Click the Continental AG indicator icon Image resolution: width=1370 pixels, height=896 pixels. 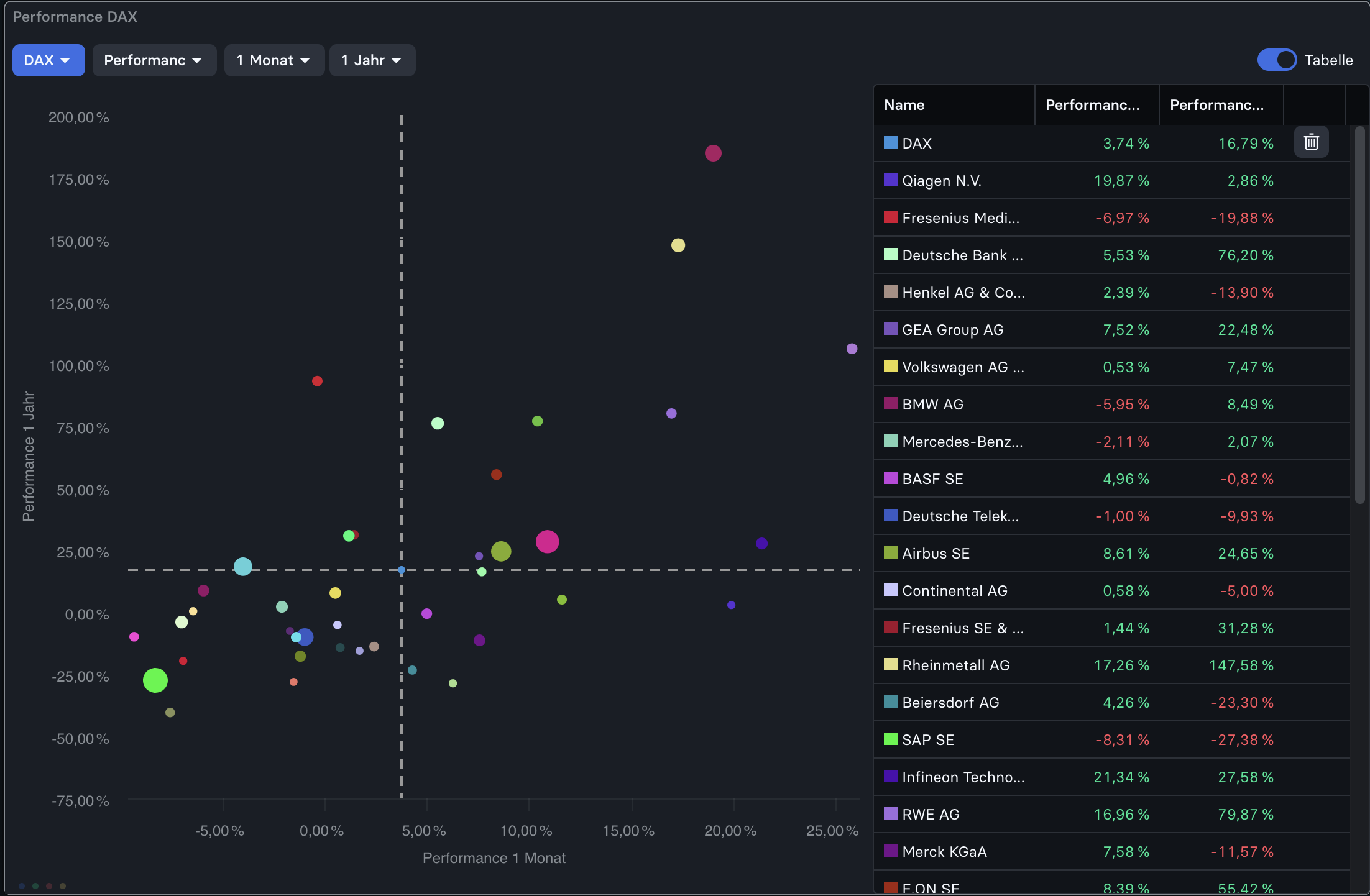click(890, 590)
